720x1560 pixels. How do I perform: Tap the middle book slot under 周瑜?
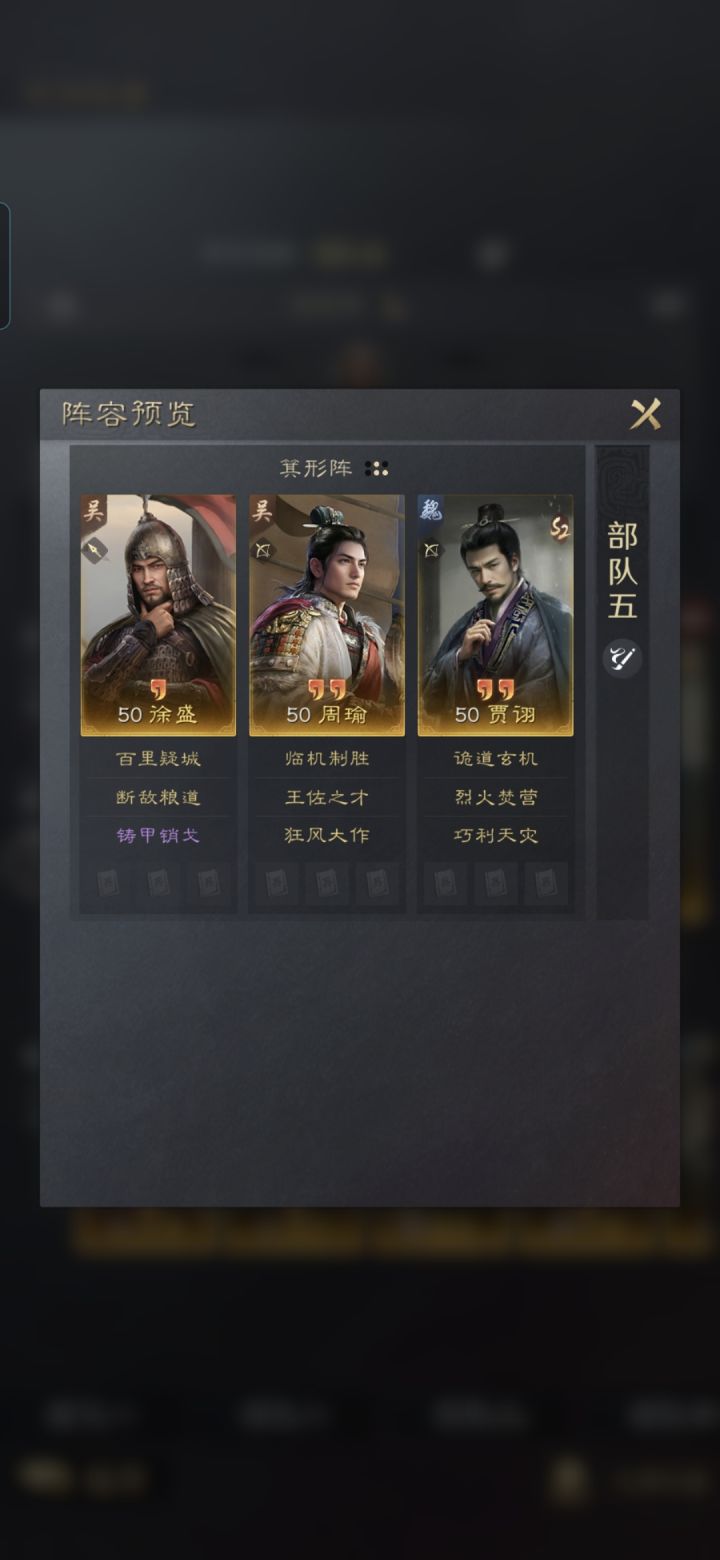(327, 883)
